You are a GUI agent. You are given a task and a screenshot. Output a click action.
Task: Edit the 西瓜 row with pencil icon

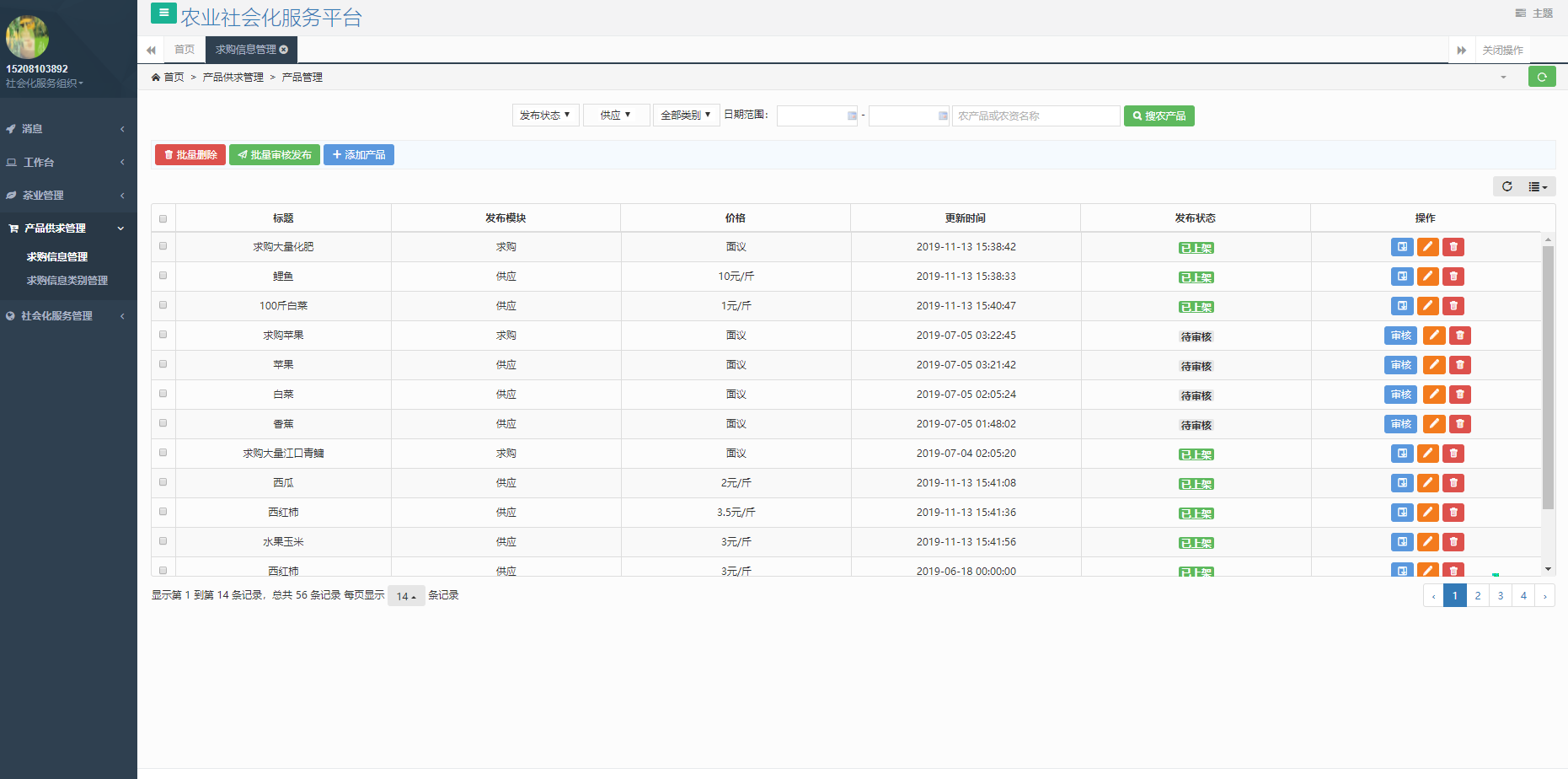coord(1427,483)
